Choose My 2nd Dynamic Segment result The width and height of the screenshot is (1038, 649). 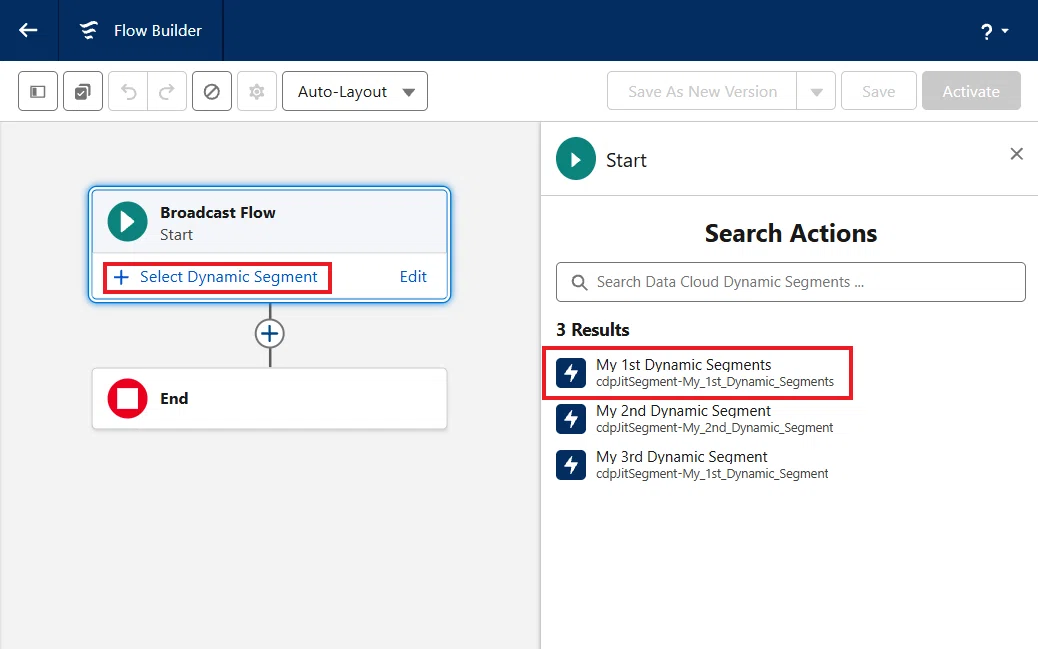tap(697, 419)
